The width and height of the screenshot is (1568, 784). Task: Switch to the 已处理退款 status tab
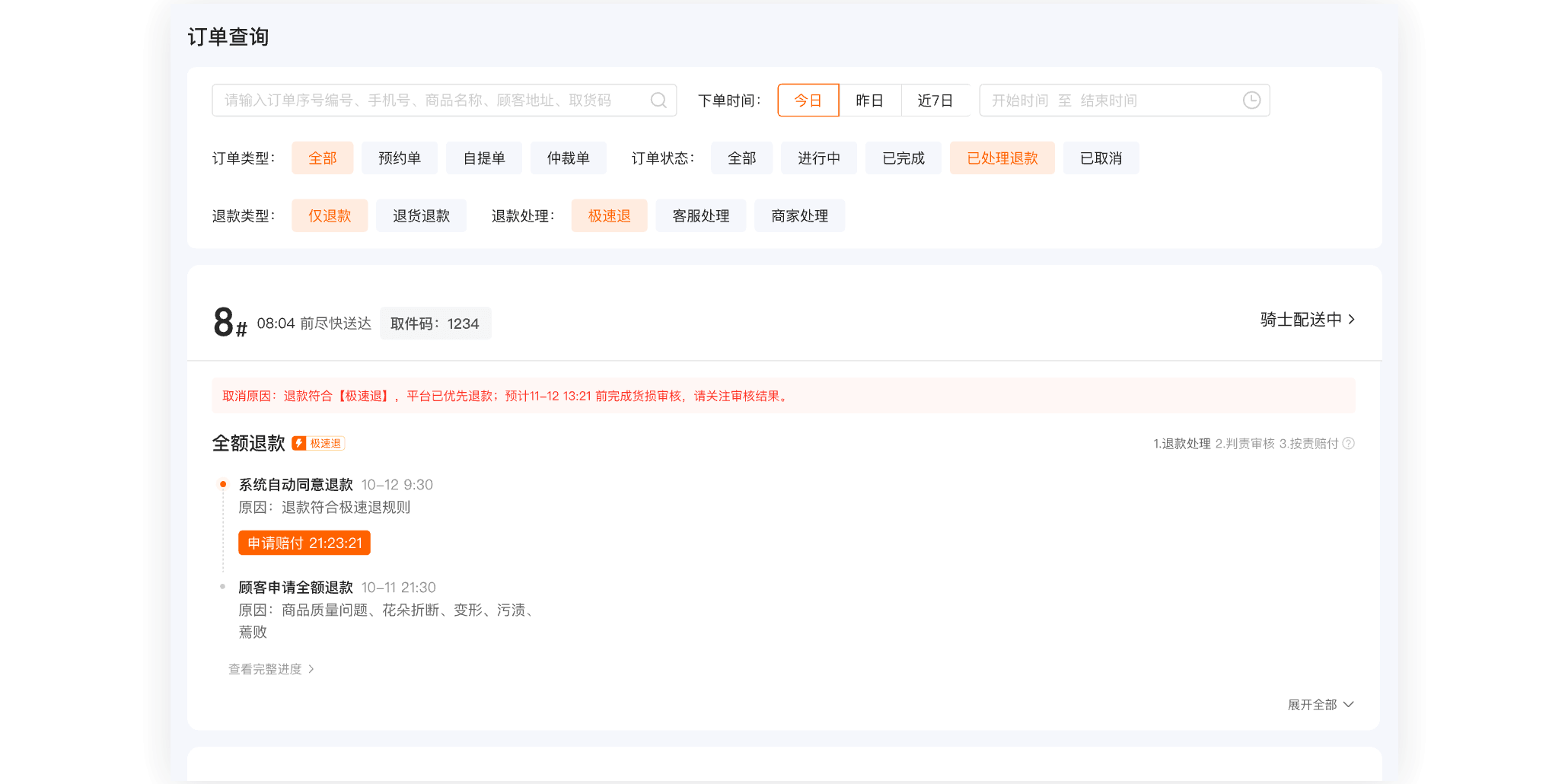1002,158
